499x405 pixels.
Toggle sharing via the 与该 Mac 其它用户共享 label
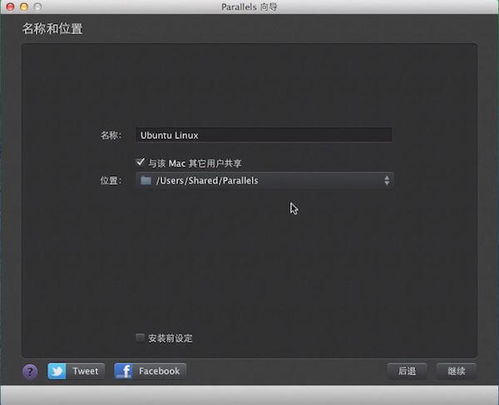pyautogui.click(x=195, y=163)
